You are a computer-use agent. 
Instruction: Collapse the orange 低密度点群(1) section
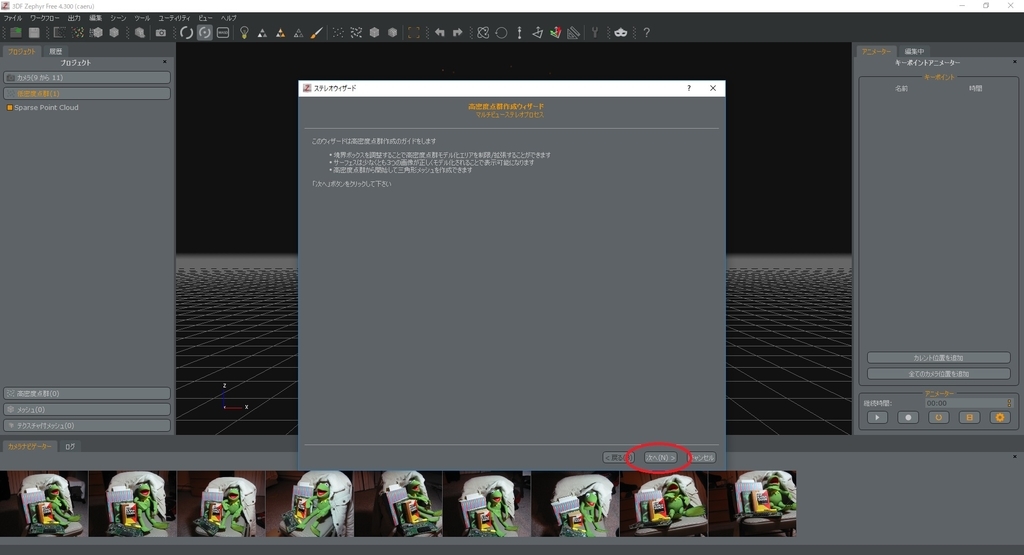pos(87,93)
